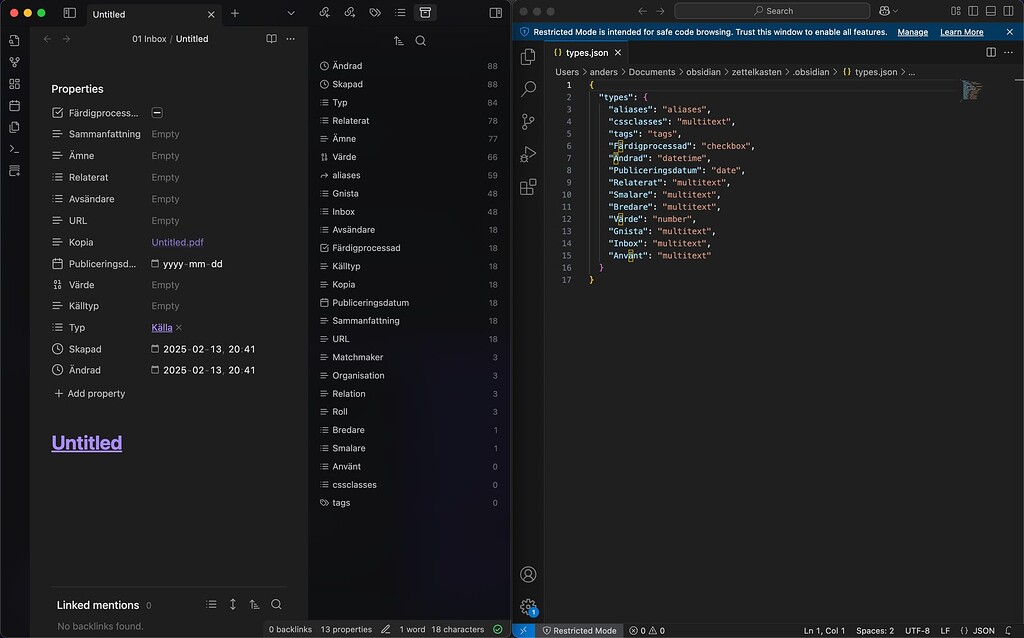Open the Extensions view in VS Code
The height and width of the screenshot is (638, 1024).
[x=528, y=186]
